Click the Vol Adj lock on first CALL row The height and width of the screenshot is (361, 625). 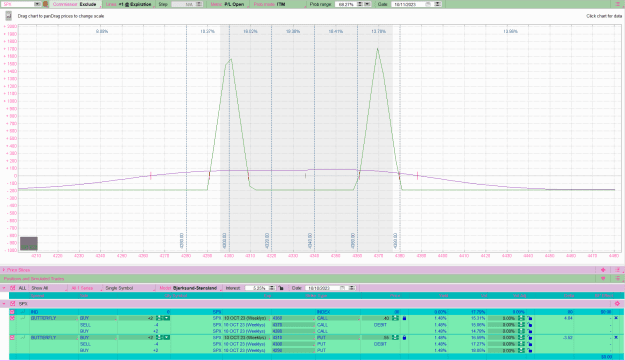point(530,318)
